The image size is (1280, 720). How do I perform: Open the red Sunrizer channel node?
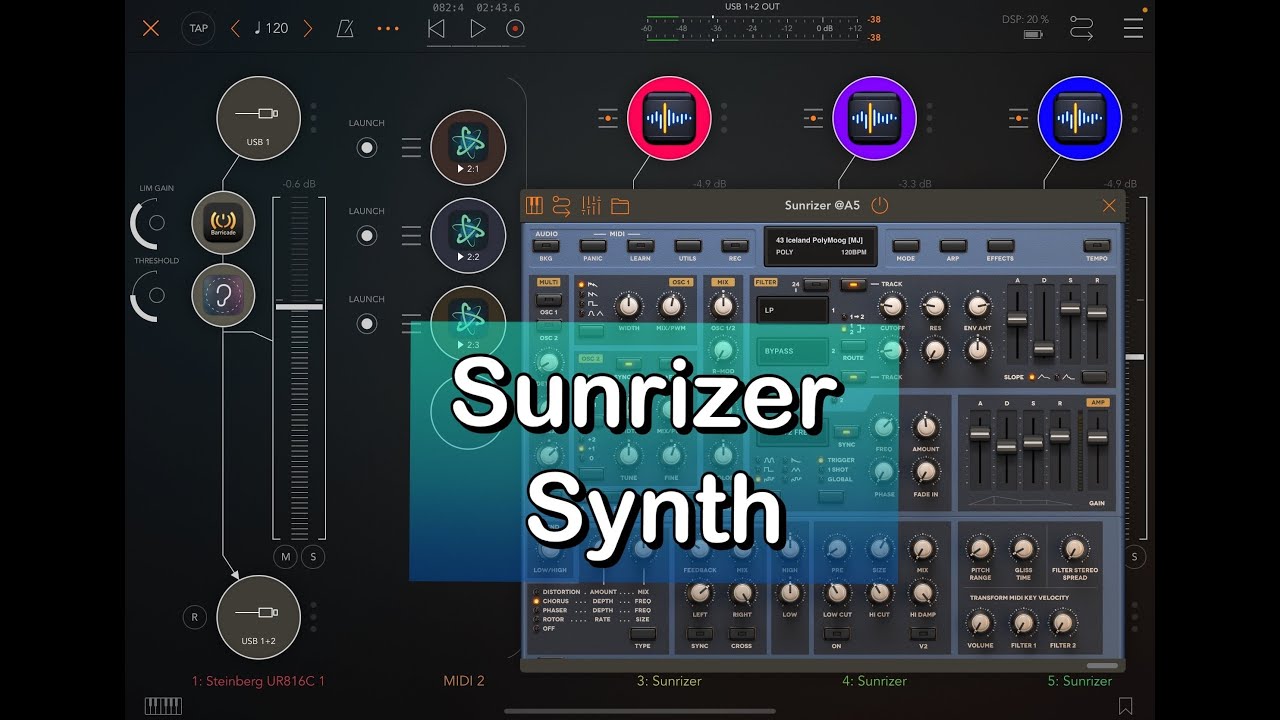point(669,118)
